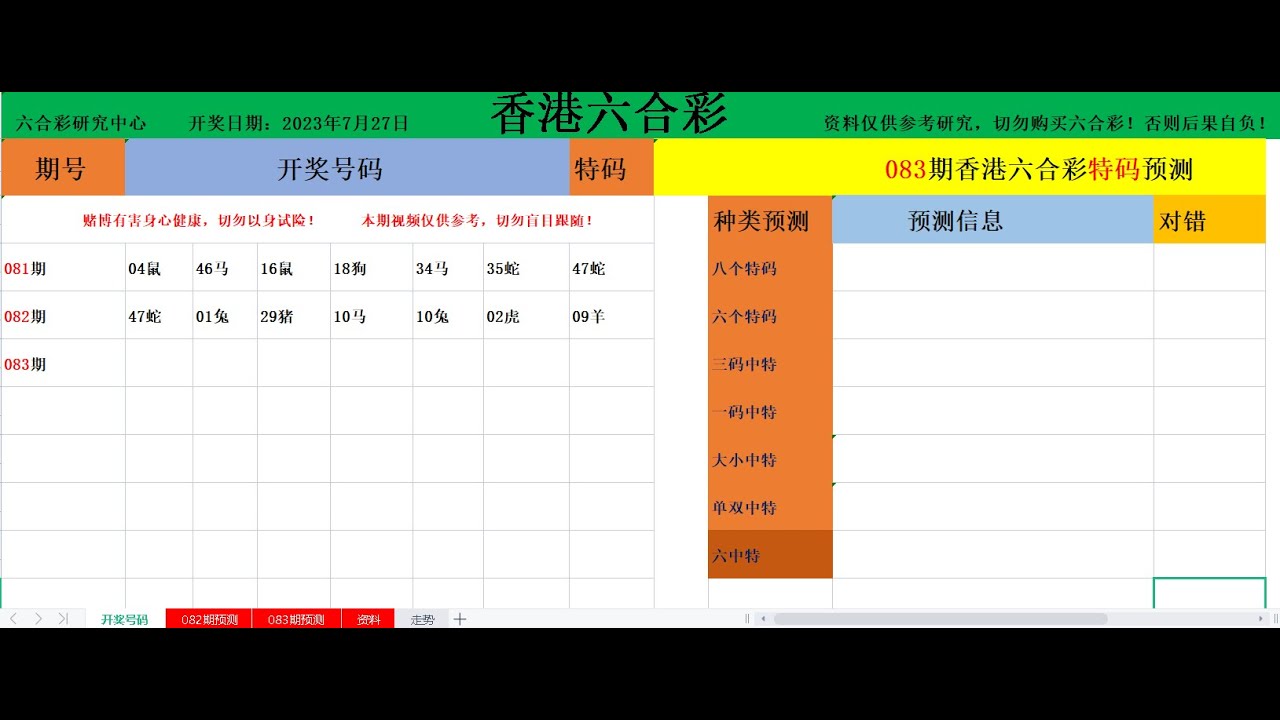This screenshot has height=720, width=1280.
Task: Click the 开奖日期：2023年7月27日 text
Action: click(299, 124)
